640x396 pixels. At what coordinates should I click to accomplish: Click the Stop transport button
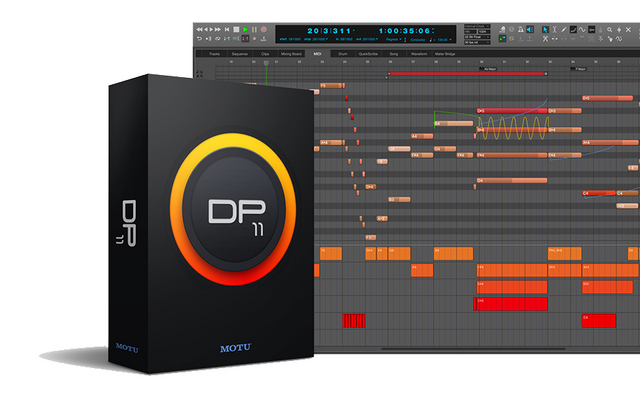pos(236,29)
